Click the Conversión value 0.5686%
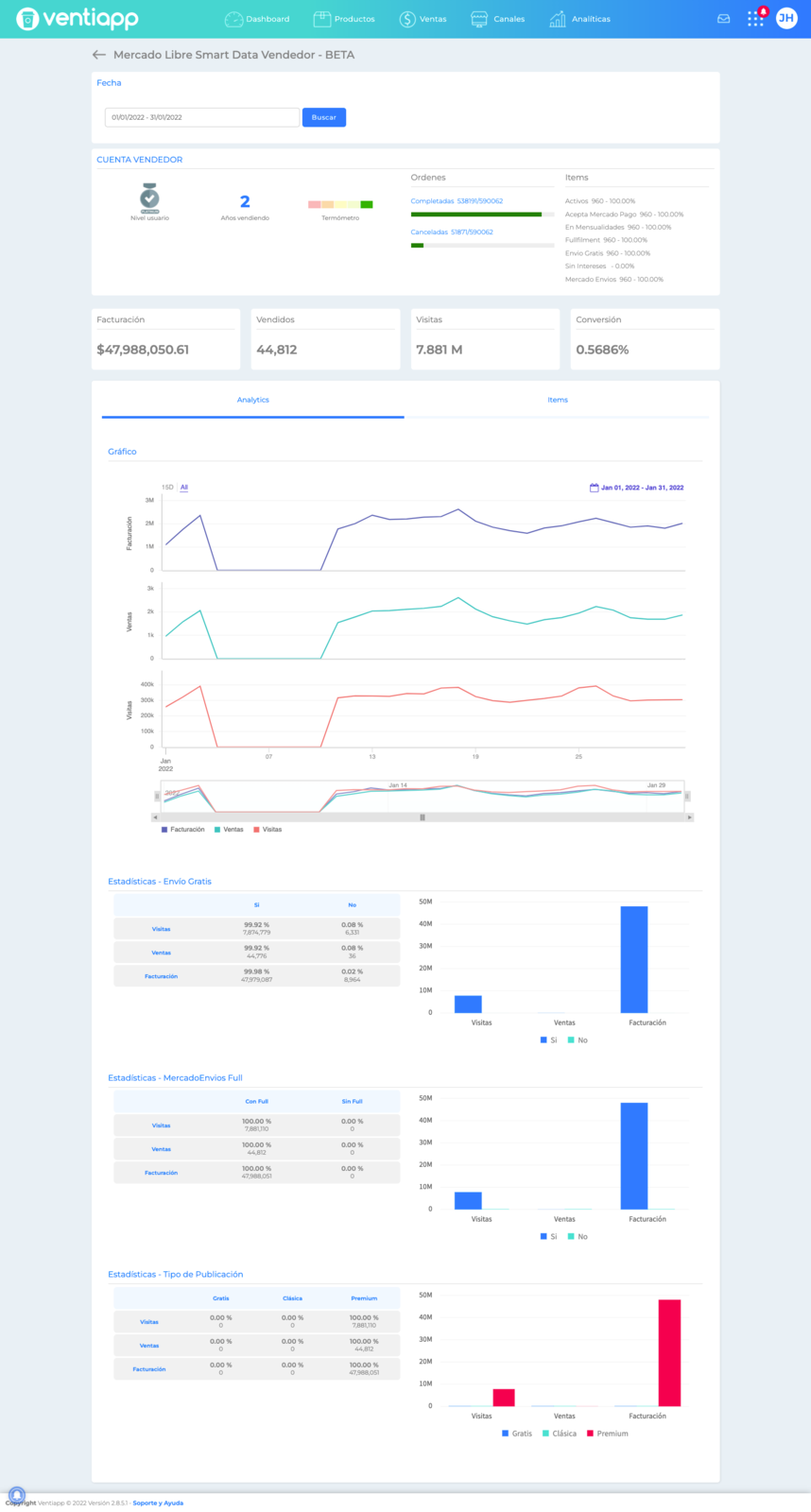811x1512 pixels. coord(602,350)
